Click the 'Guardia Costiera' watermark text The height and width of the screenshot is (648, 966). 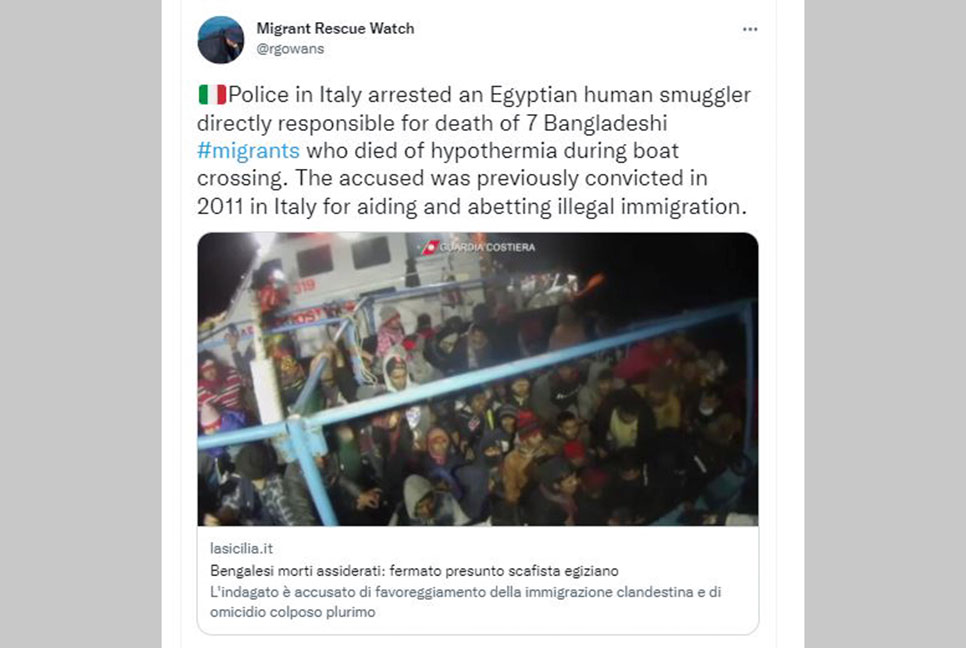tap(487, 247)
